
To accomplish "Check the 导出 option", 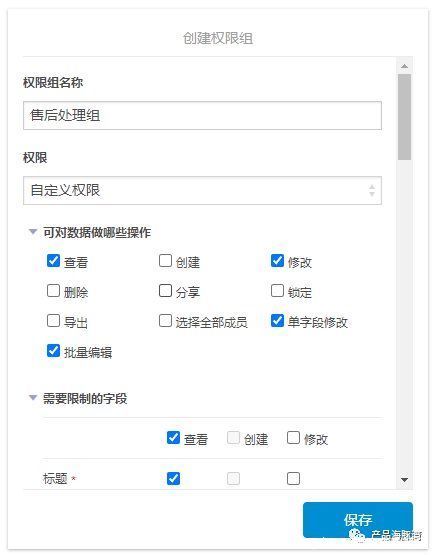I will tap(53, 321).
